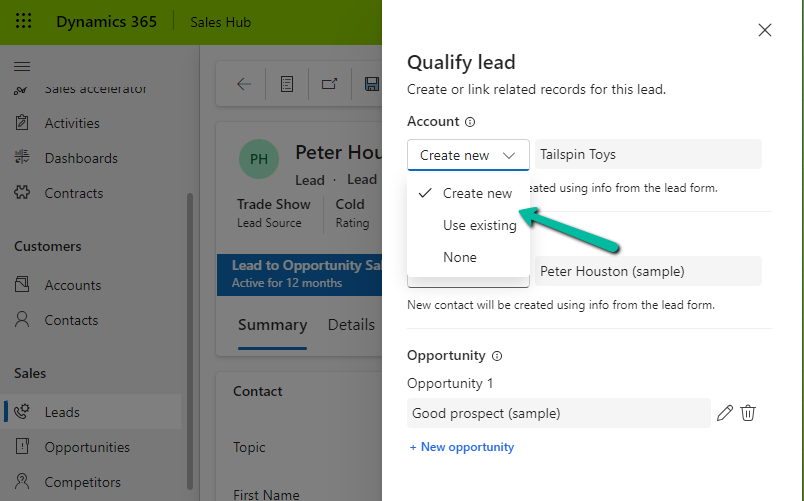
Task: Click the Trade Show lead source value
Action: 273,204
